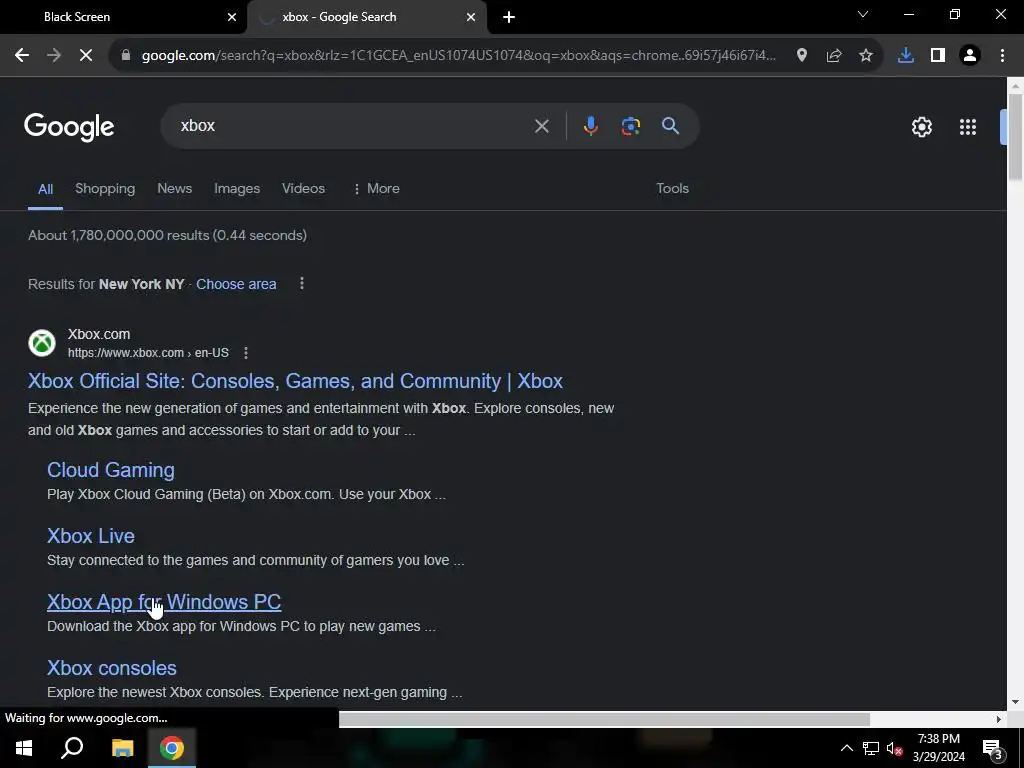Screen dimensions: 1024x768
Task: Open the tab search chevron in title bar
Action: coord(863,15)
